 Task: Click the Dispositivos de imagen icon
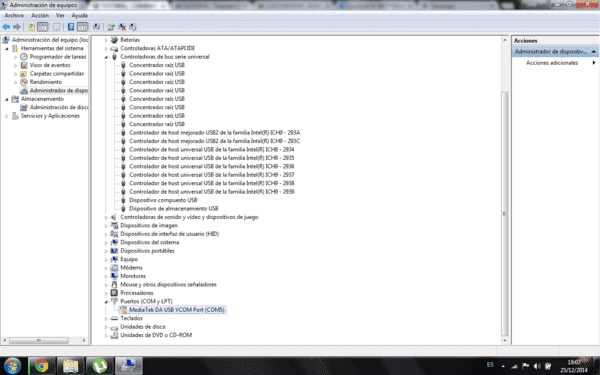pos(114,225)
